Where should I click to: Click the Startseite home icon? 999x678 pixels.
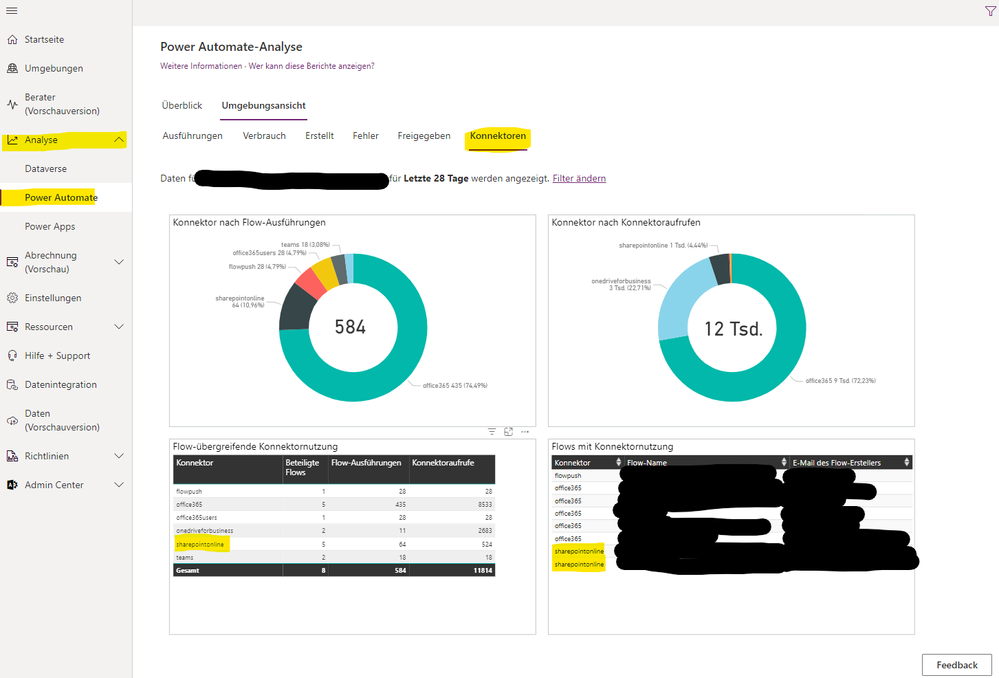[12, 40]
